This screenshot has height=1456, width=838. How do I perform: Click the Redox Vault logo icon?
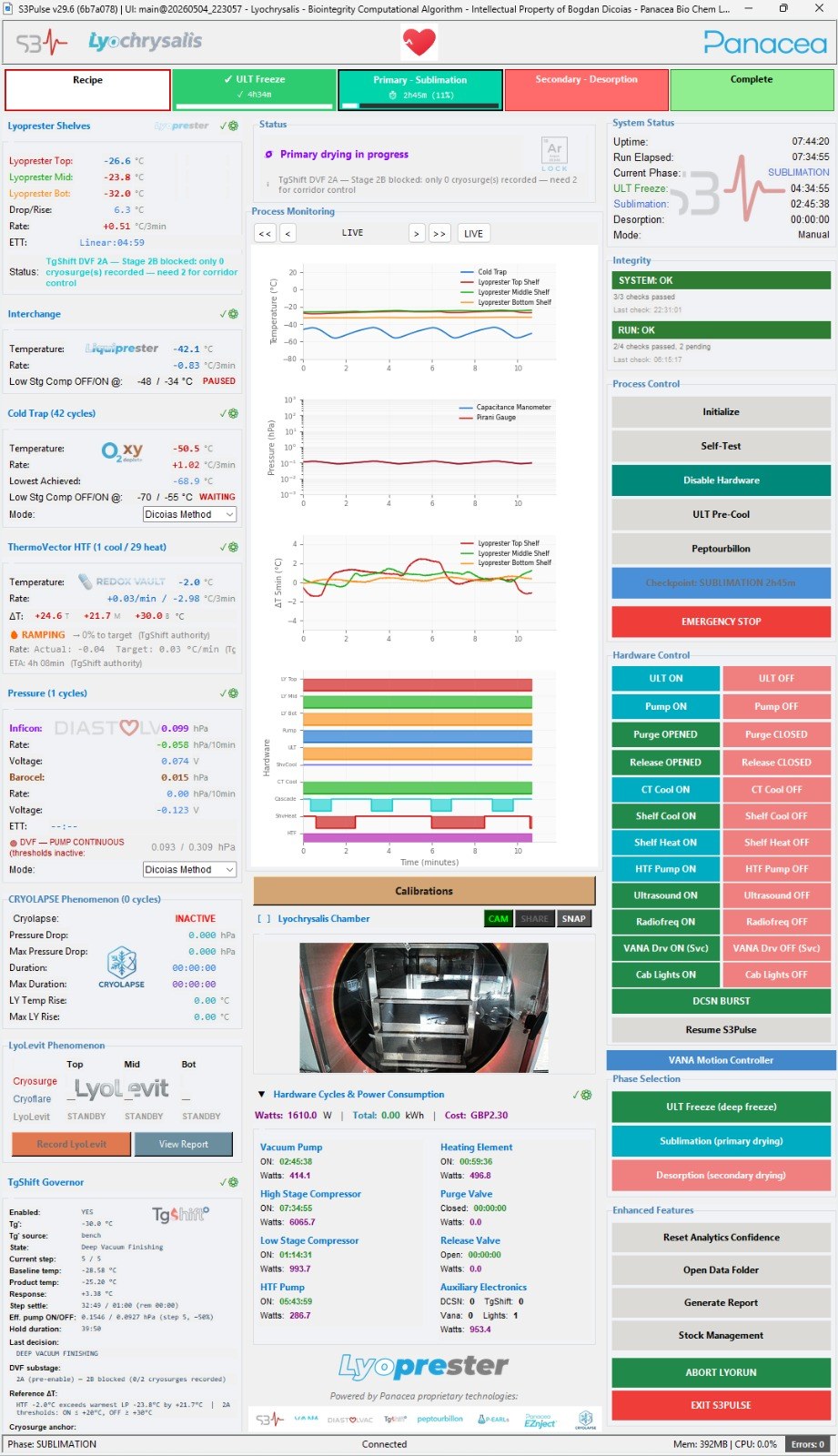[x=122, y=581]
